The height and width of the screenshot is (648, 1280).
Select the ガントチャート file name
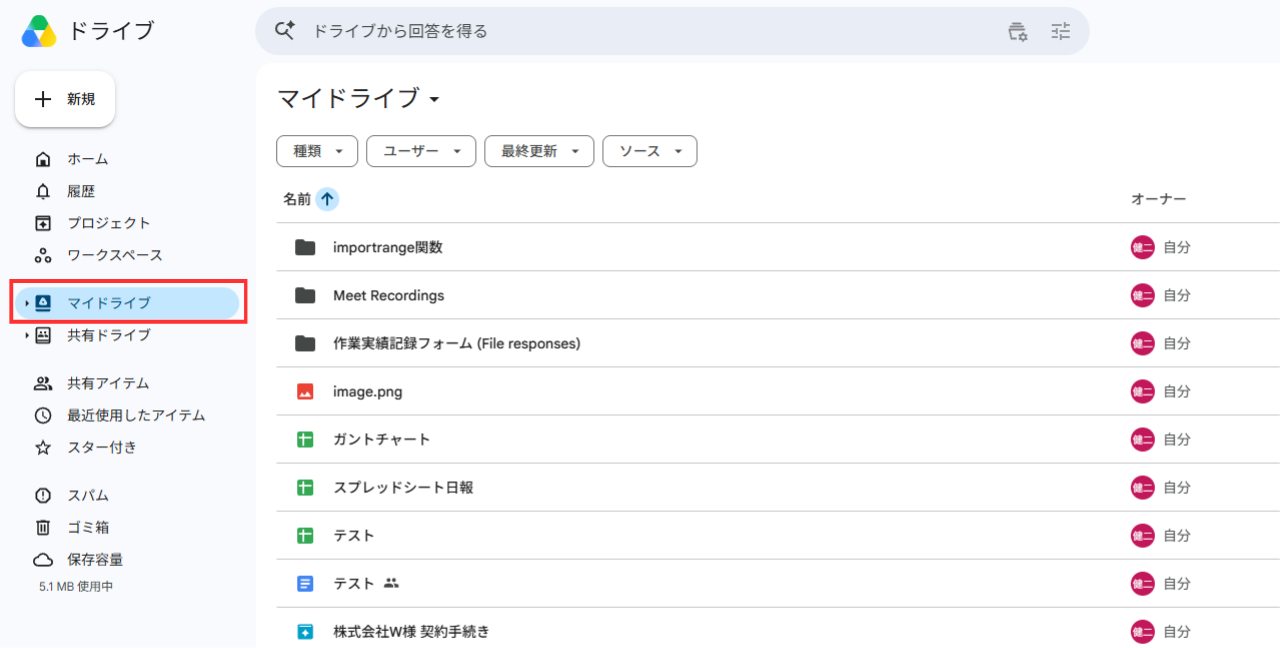[382, 439]
